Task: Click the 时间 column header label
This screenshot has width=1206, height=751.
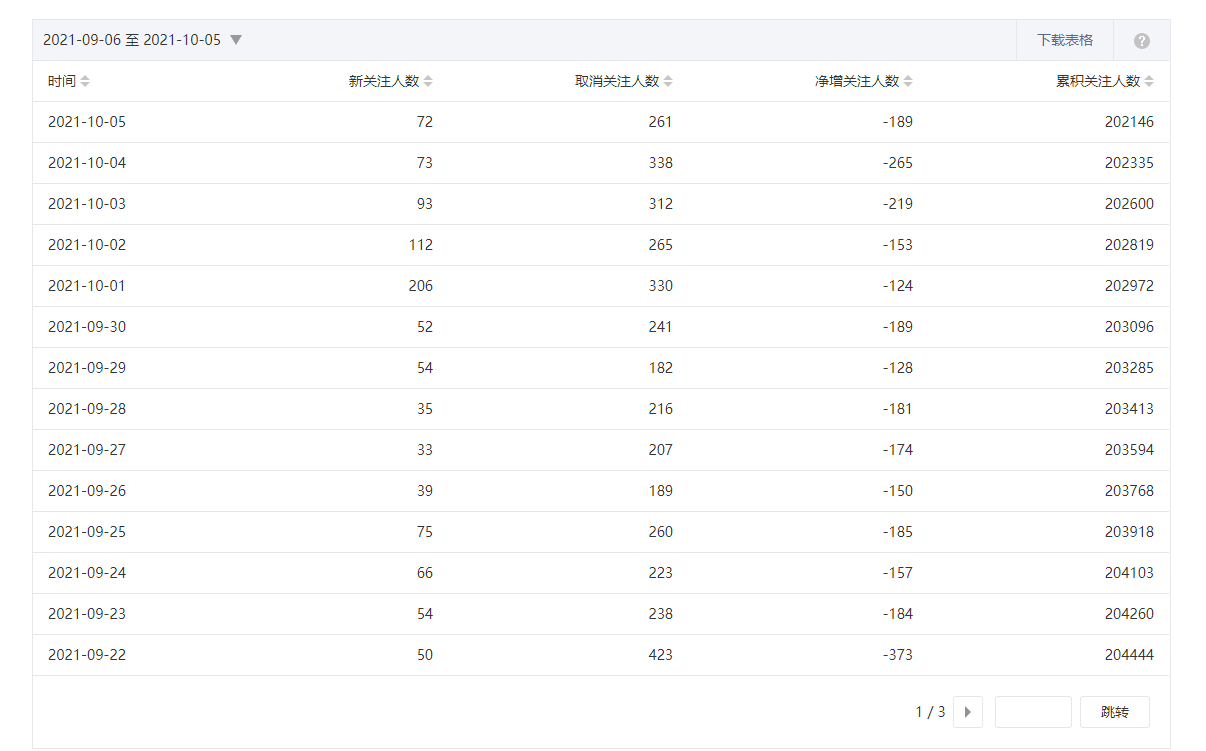Action: click(61, 82)
